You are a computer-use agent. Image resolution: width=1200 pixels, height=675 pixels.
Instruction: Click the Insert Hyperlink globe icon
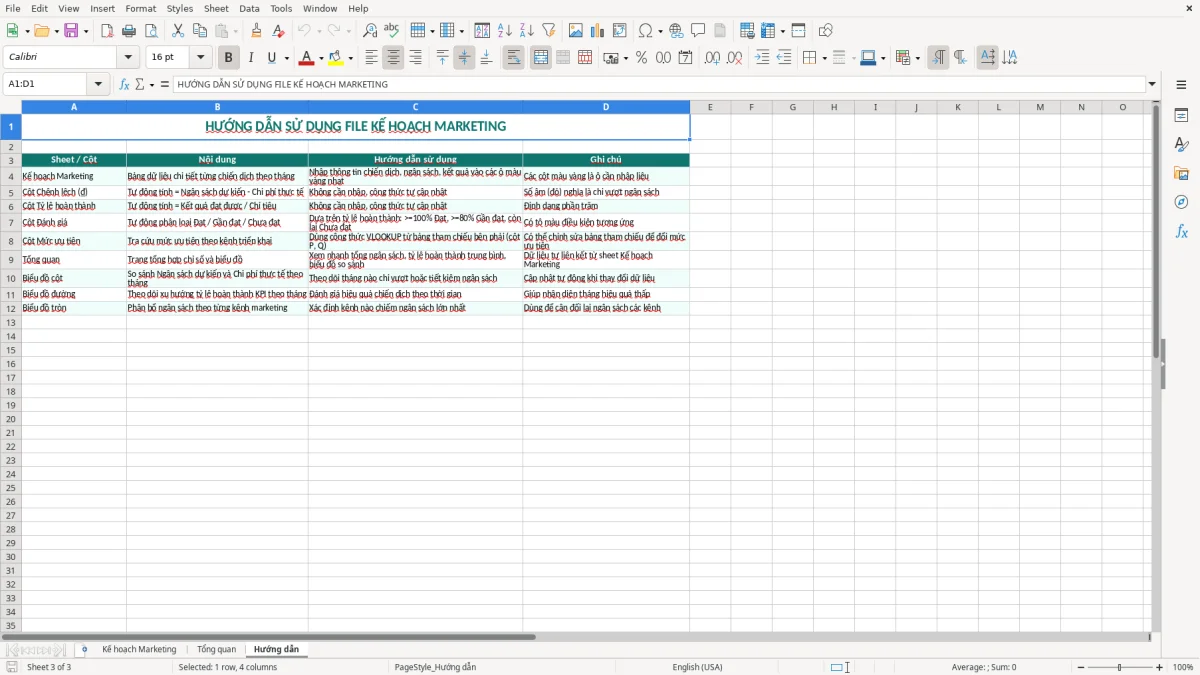coord(677,31)
